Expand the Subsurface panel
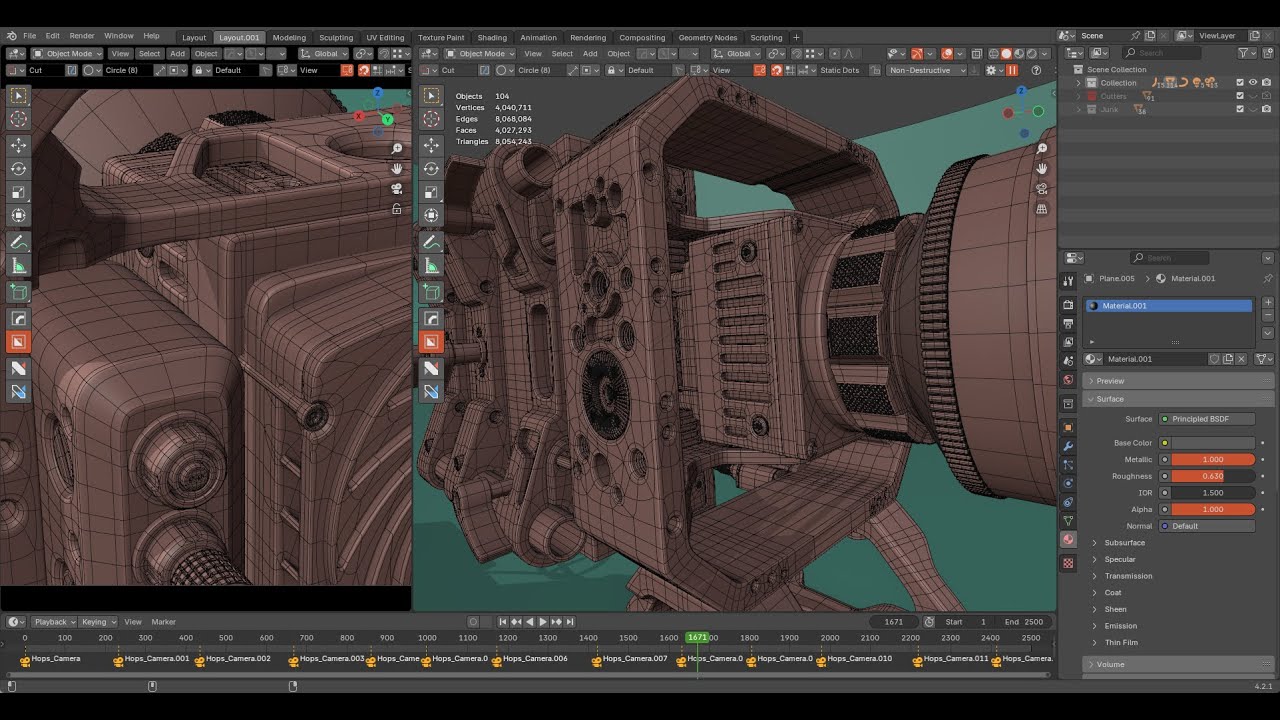Screen dimensions: 1280x720 (x=1124, y=543)
